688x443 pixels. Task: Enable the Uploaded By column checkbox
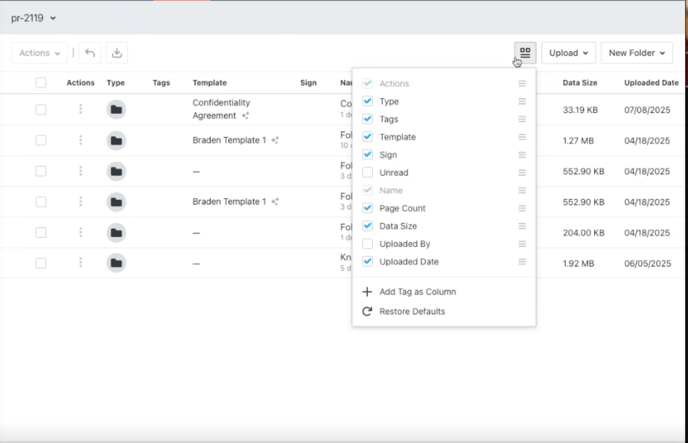coord(368,244)
